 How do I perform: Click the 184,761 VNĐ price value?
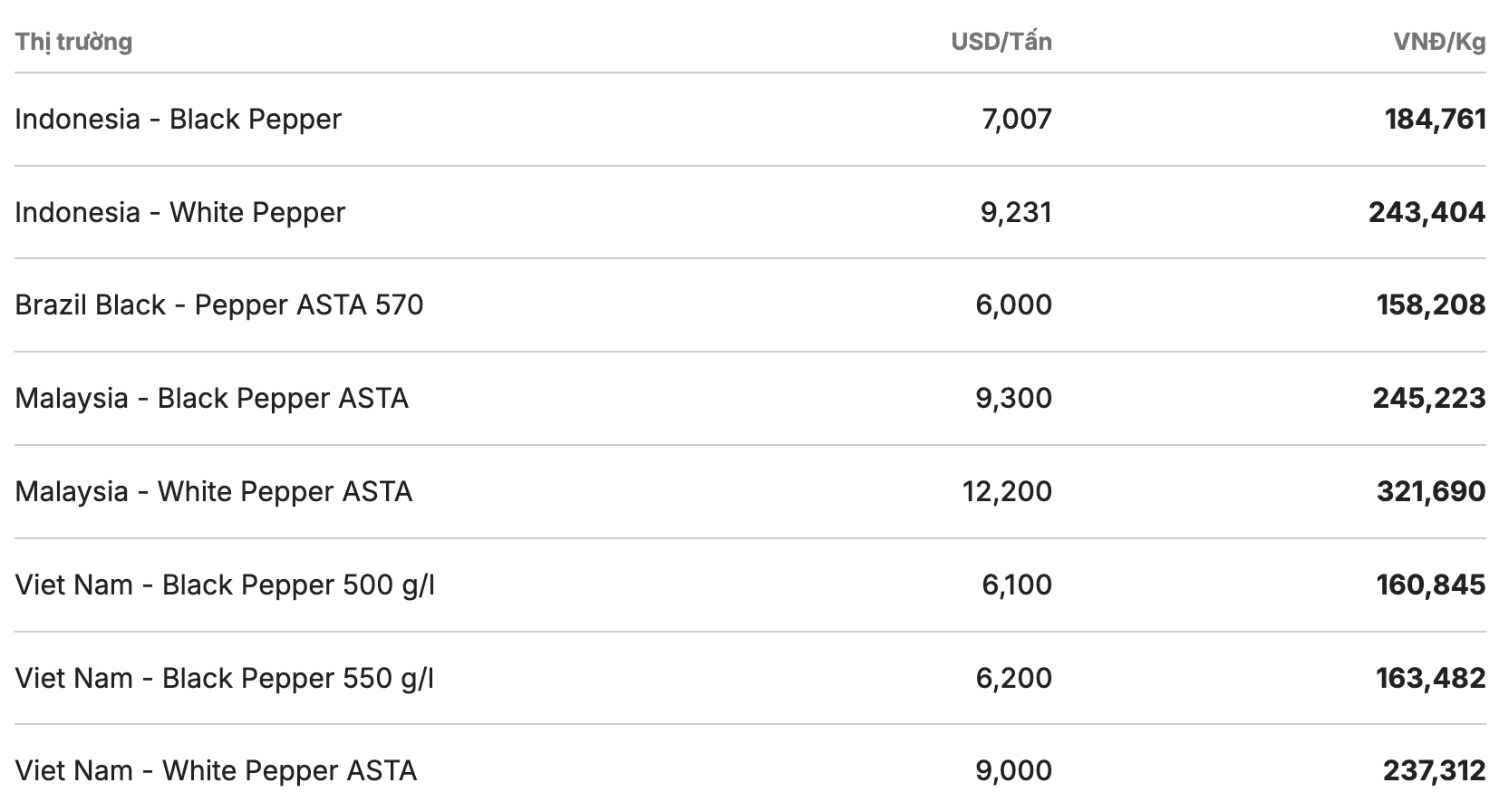1435,120
